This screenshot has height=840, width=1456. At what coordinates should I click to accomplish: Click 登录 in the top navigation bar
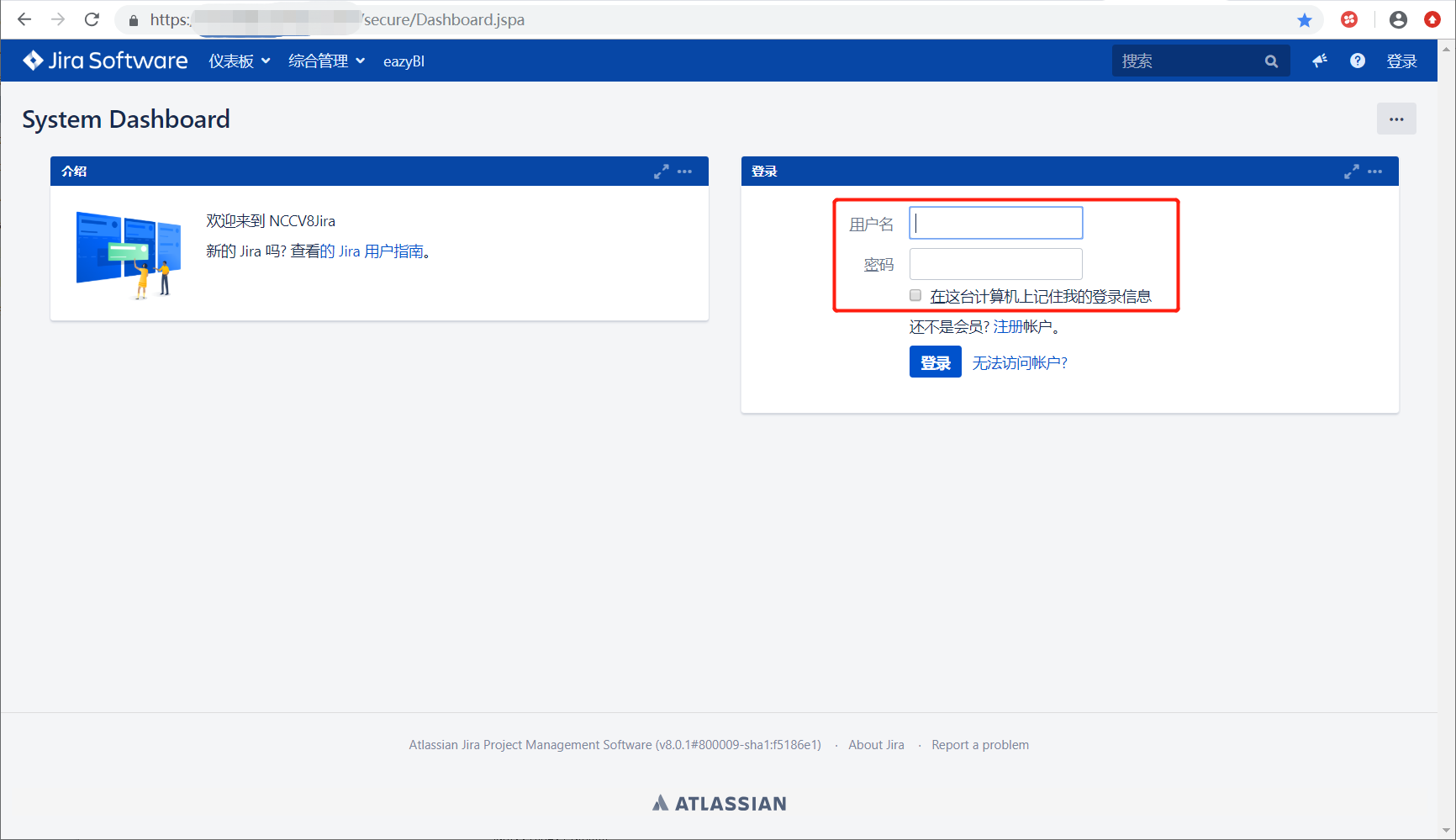click(x=1401, y=61)
